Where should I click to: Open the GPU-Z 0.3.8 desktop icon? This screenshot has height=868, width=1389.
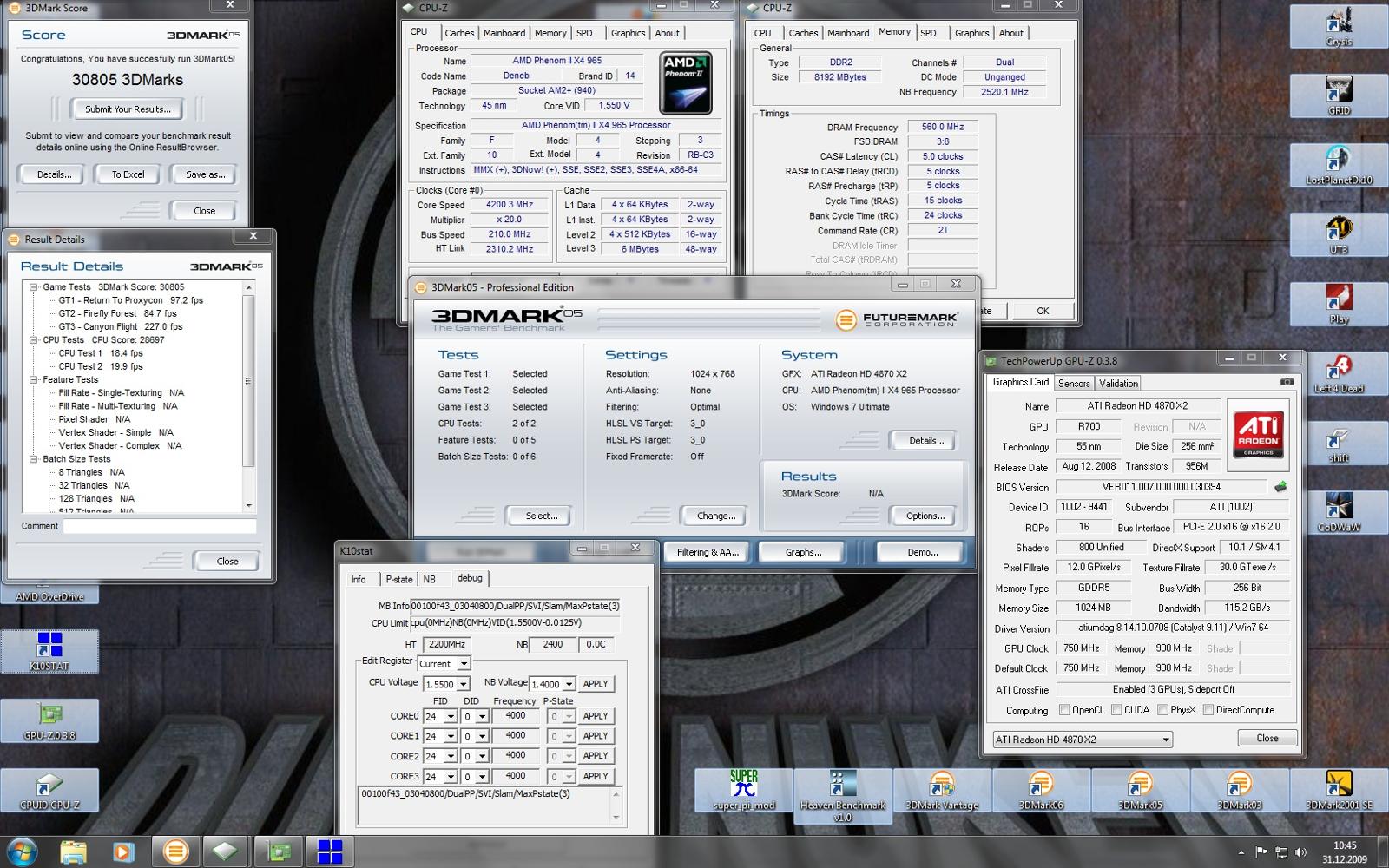pyautogui.click(x=49, y=721)
